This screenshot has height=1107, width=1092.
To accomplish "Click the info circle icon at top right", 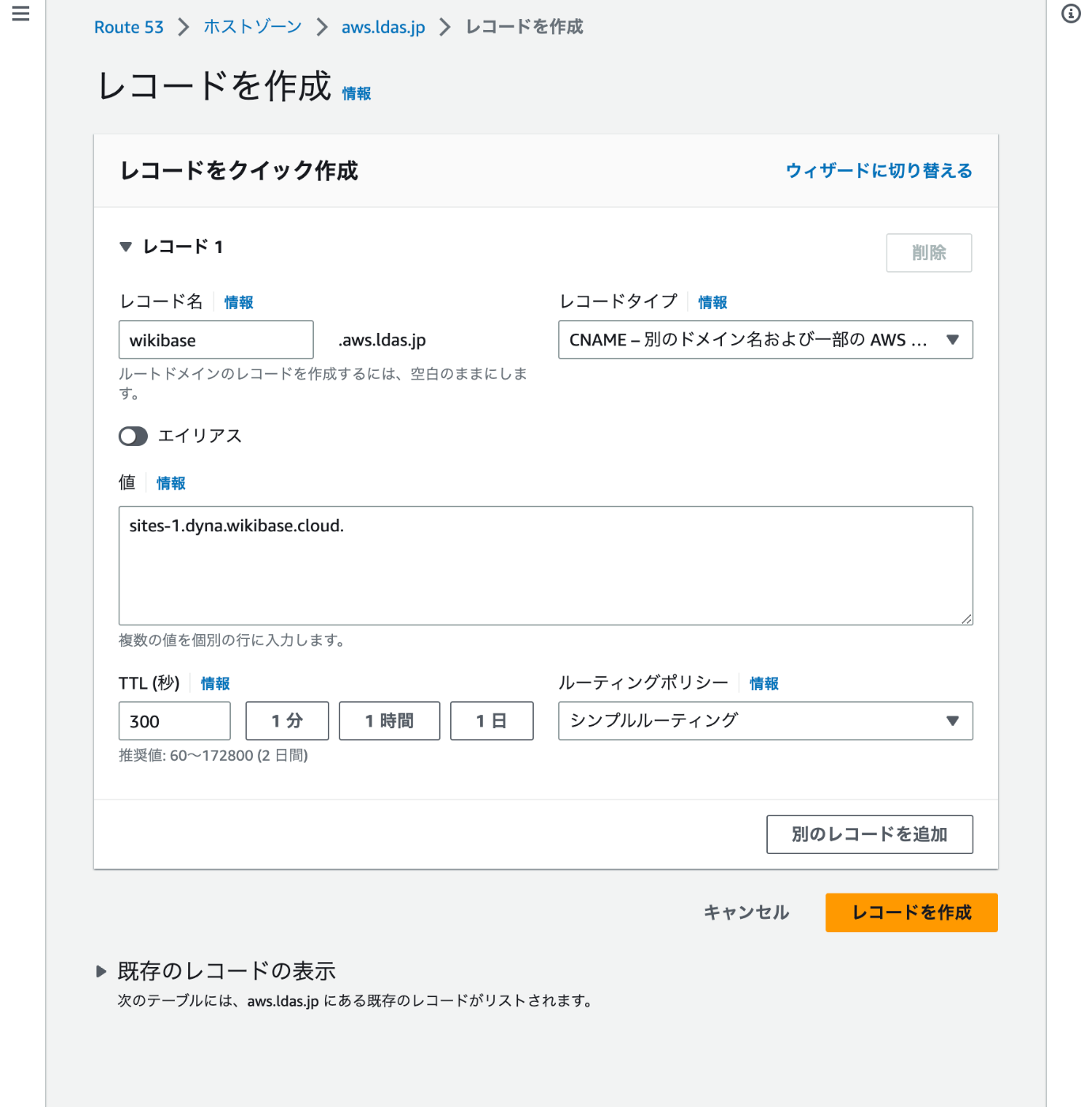I will pos(1071,13).
